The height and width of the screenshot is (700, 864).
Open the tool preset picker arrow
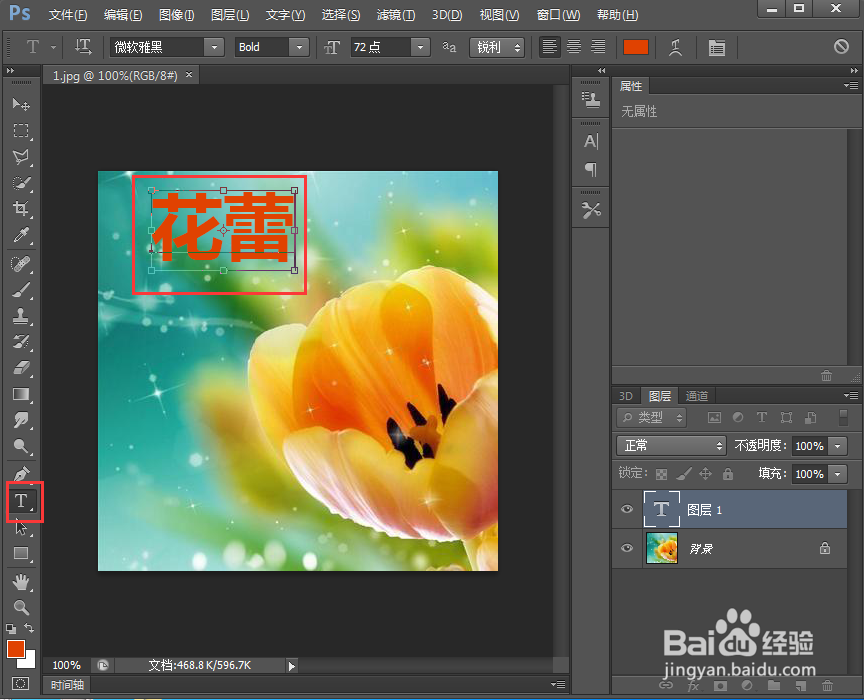click(x=53, y=47)
